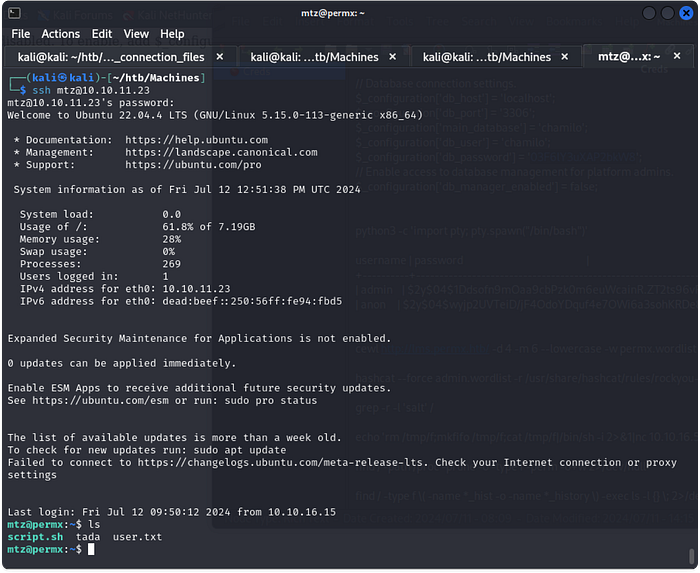Open the Actions menu

tap(61, 34)
